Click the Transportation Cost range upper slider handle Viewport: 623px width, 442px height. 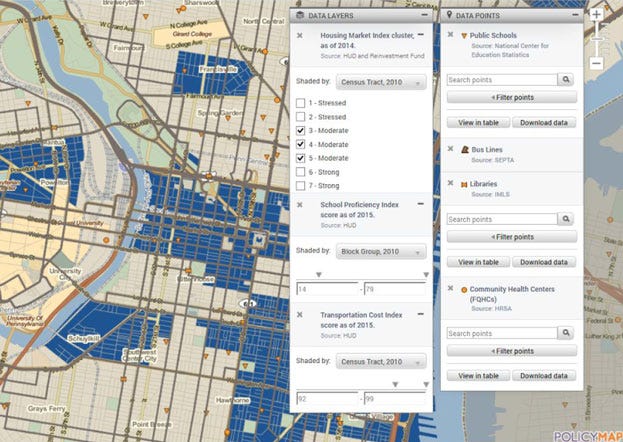click(426, 384)
